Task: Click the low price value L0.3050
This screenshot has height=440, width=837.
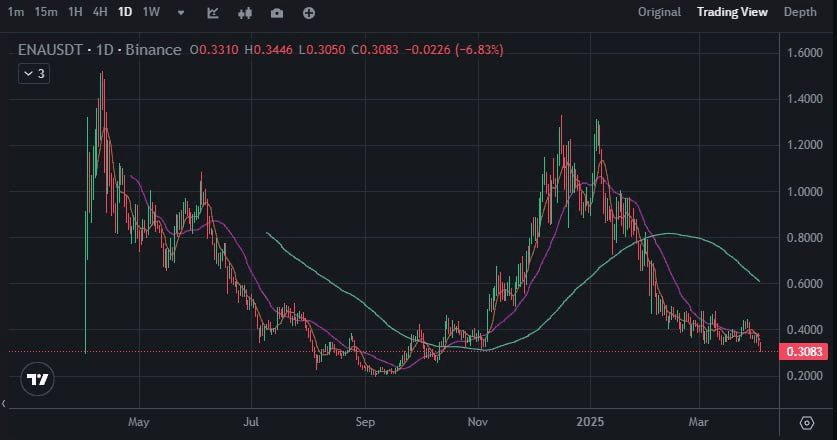Action: 322,50
